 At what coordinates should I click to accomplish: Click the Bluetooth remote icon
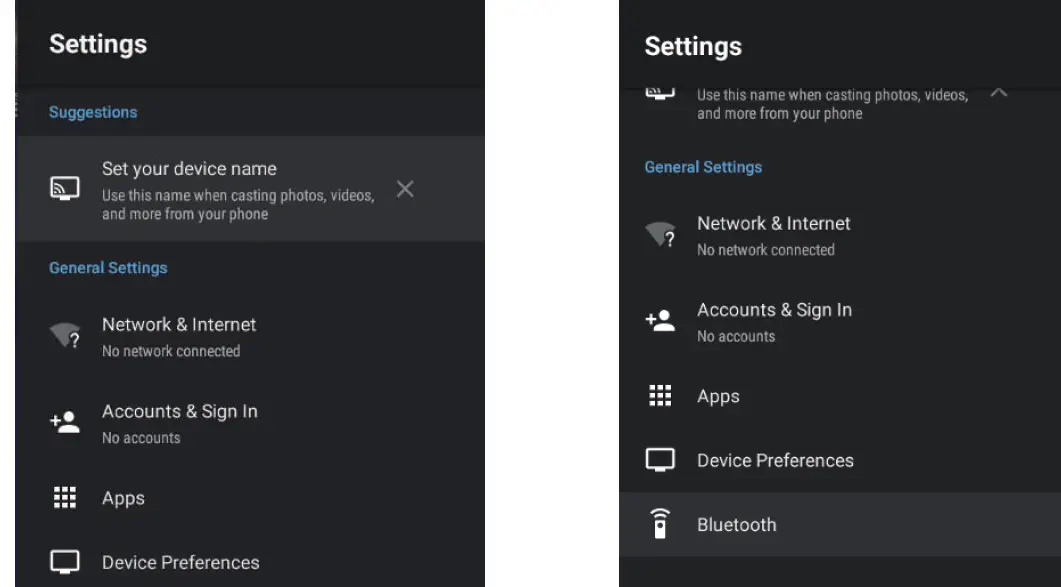pos(660,524)
